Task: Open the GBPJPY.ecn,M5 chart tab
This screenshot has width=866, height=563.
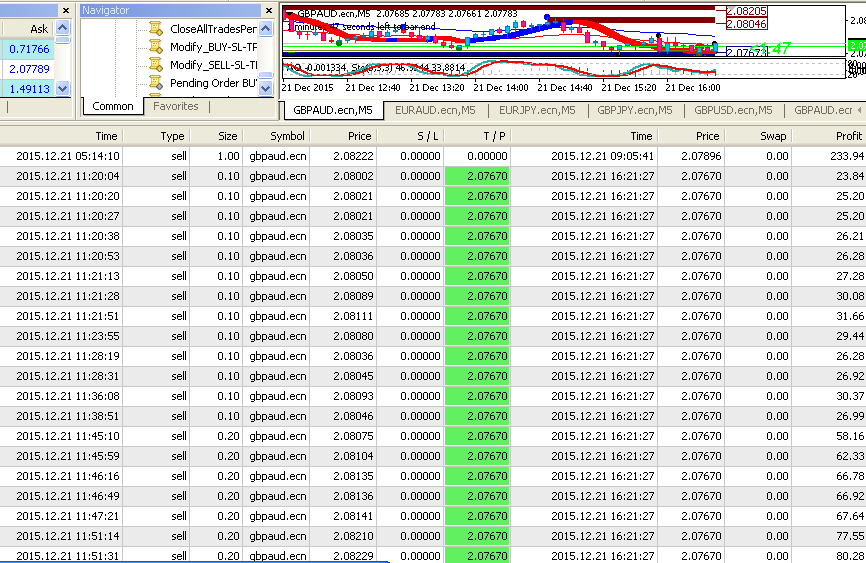Action: tap(635, 110)
